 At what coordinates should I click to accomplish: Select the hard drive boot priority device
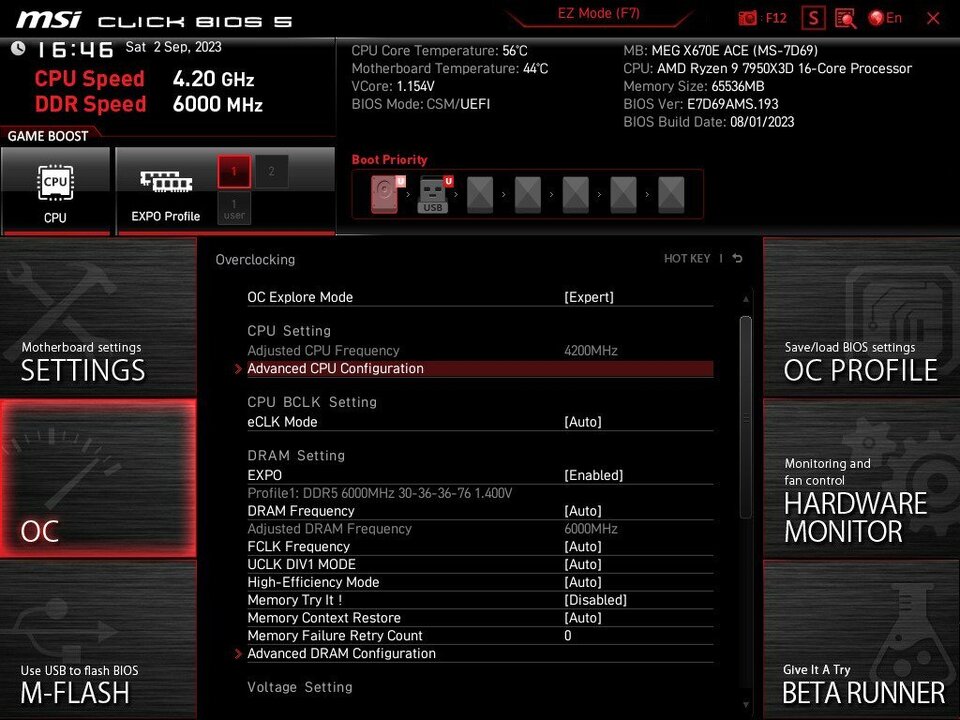385,193
